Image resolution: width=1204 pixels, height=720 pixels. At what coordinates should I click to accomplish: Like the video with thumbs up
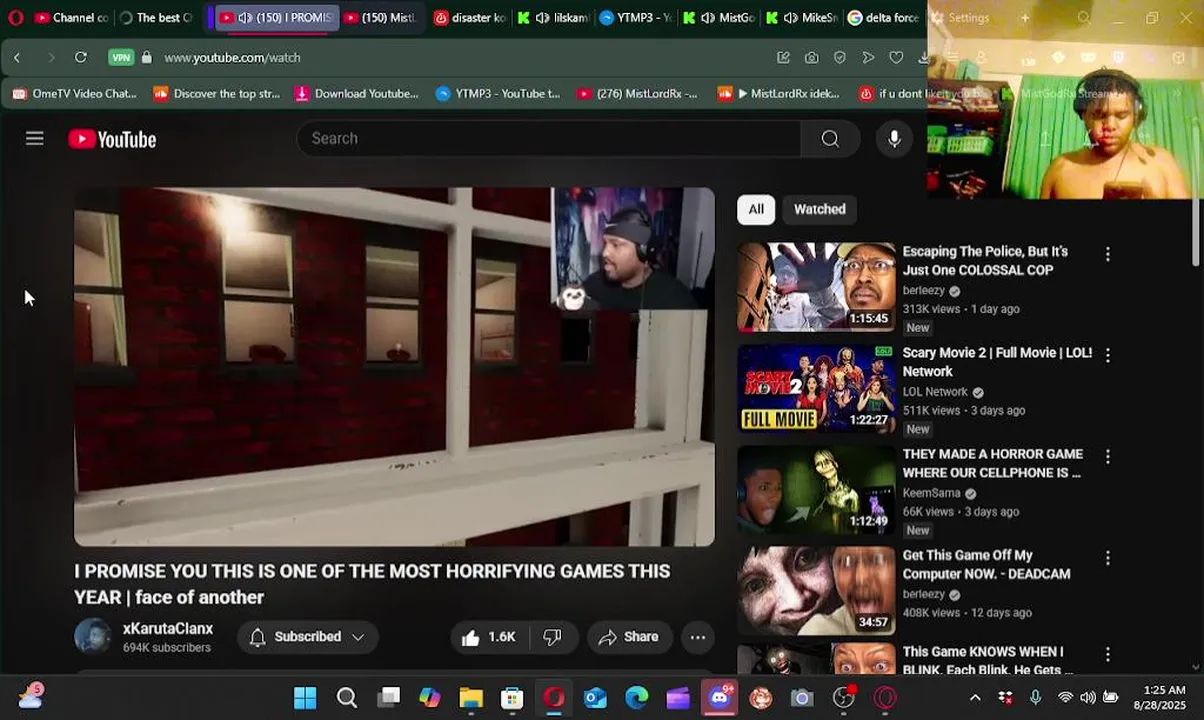[x=488, y=637]
